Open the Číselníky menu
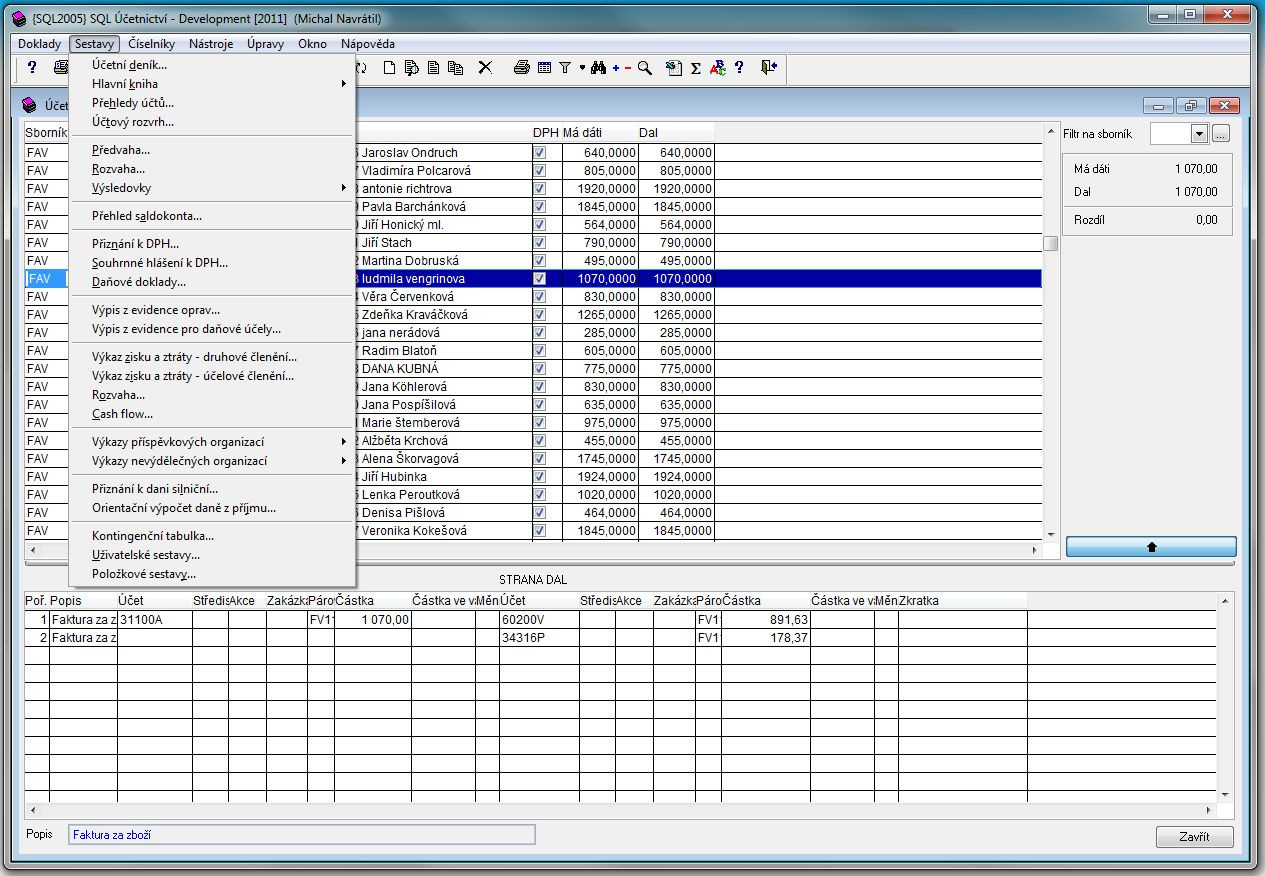1265x876 pixels. point(151,44)
